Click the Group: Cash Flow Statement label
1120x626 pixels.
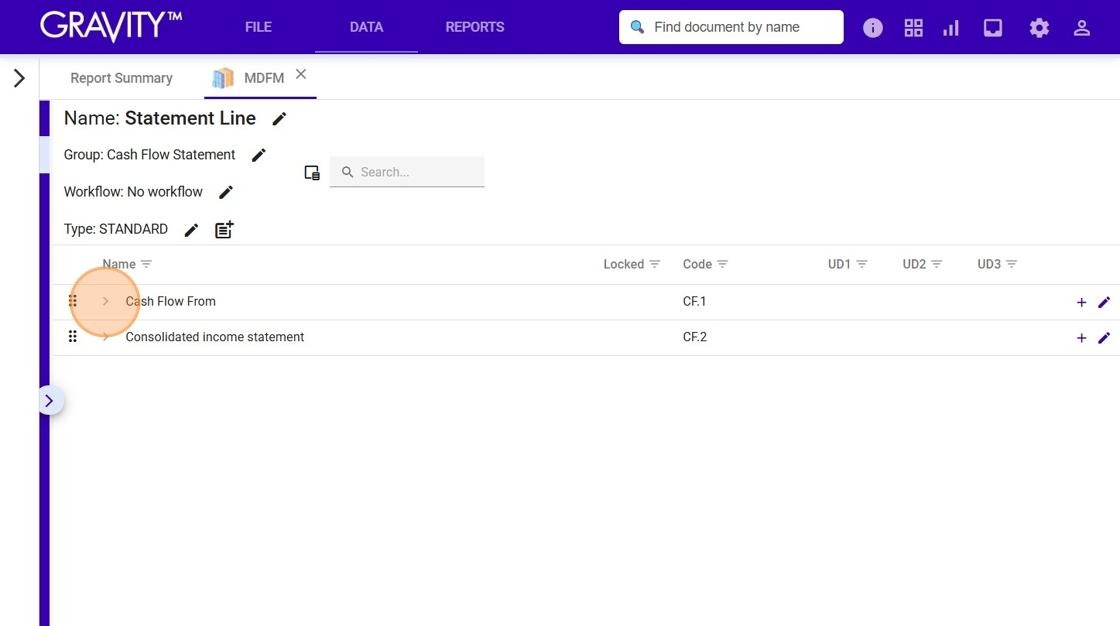tap(149, 155)
